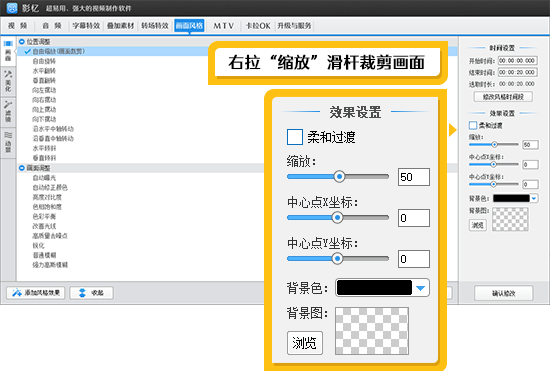Click 中心点Y坐标 value field in right sidebar
Viewport: 550px width, 373px height.
[x=530, y=184]
